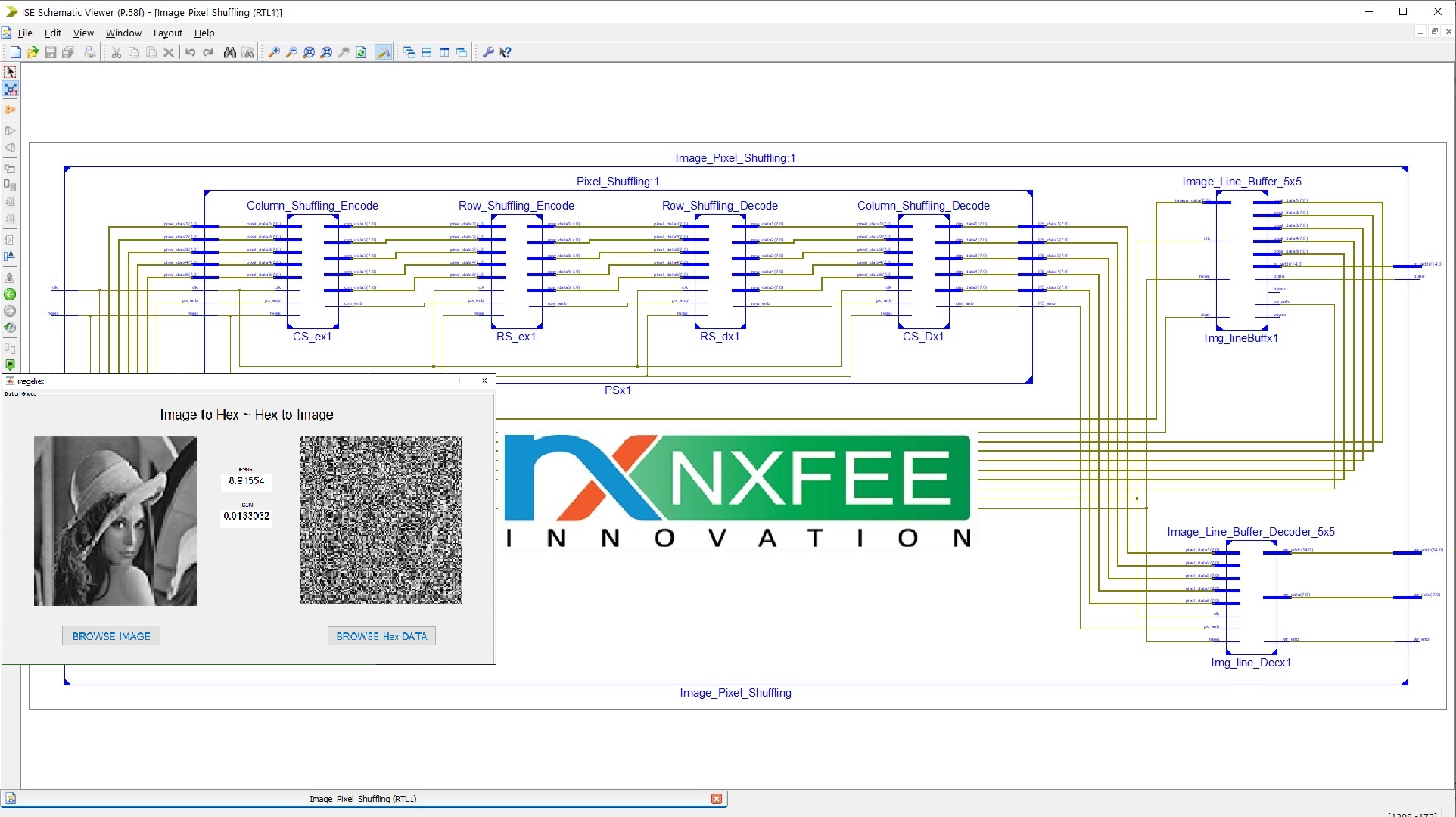Viewport: 1456px width, 817px height.
Task: Select the Image_Pixel_Shuffling (RTL1) document tab
Action: click(x=363, y=799)
